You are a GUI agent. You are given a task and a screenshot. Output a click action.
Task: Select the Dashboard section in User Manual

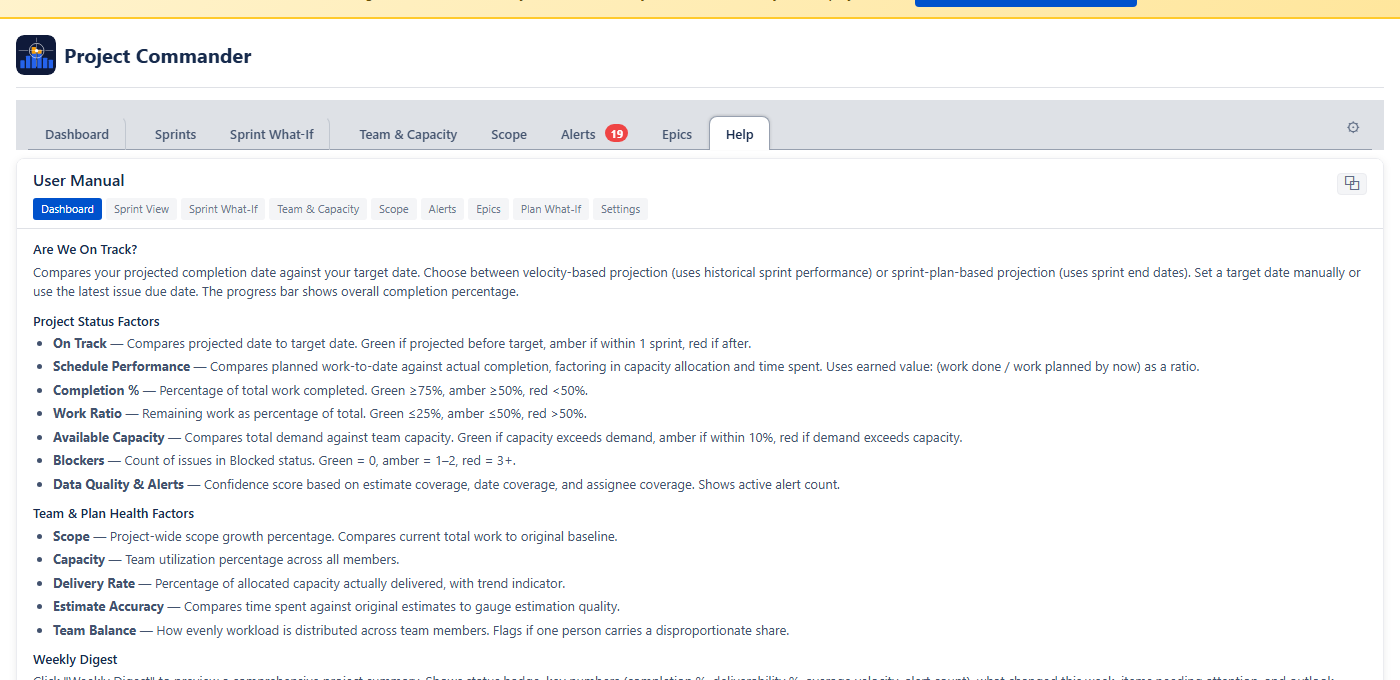pos(67,209)
